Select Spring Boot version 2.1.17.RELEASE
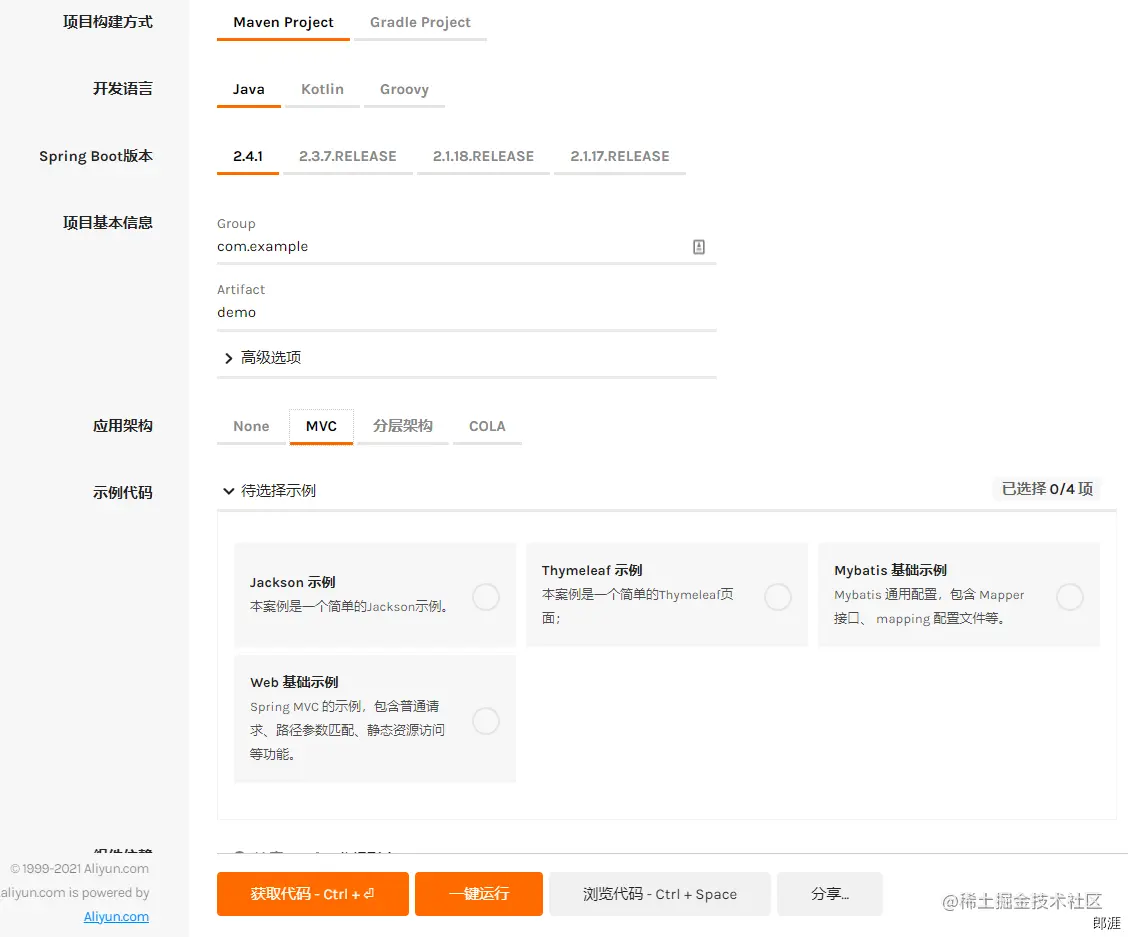1128x937 pixels. click(x=620, y=156)
